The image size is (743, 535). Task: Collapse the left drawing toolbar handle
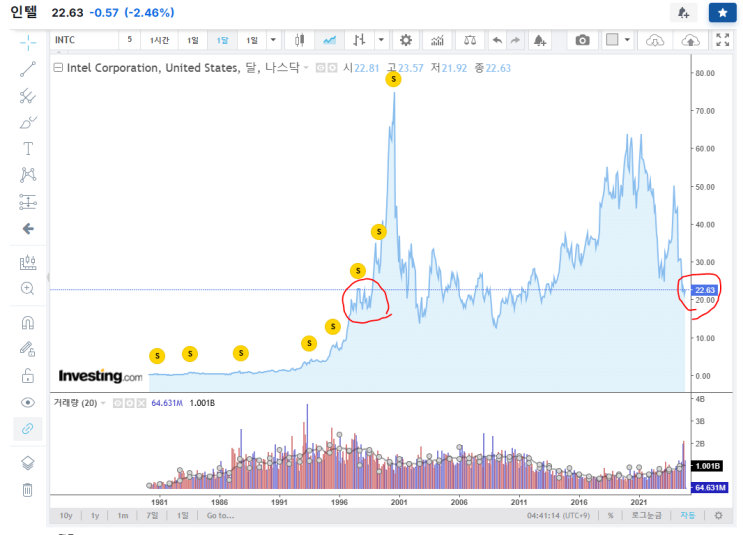coord(48,277)
